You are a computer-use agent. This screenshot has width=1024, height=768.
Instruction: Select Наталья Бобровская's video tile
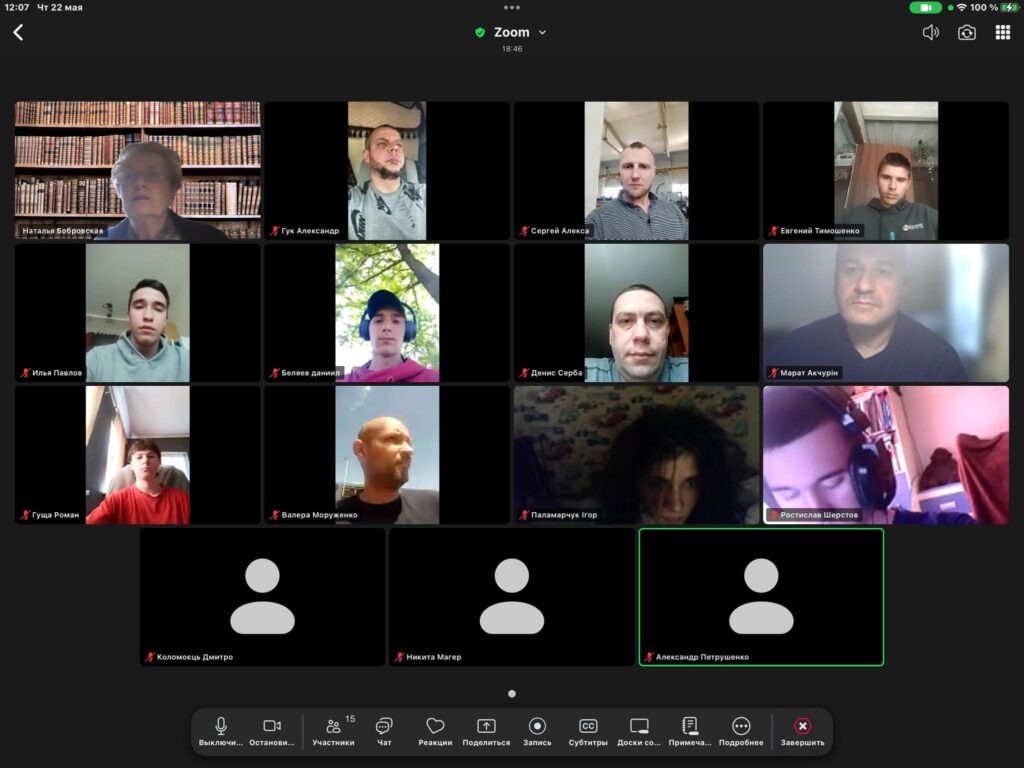(x=138, y=170)
